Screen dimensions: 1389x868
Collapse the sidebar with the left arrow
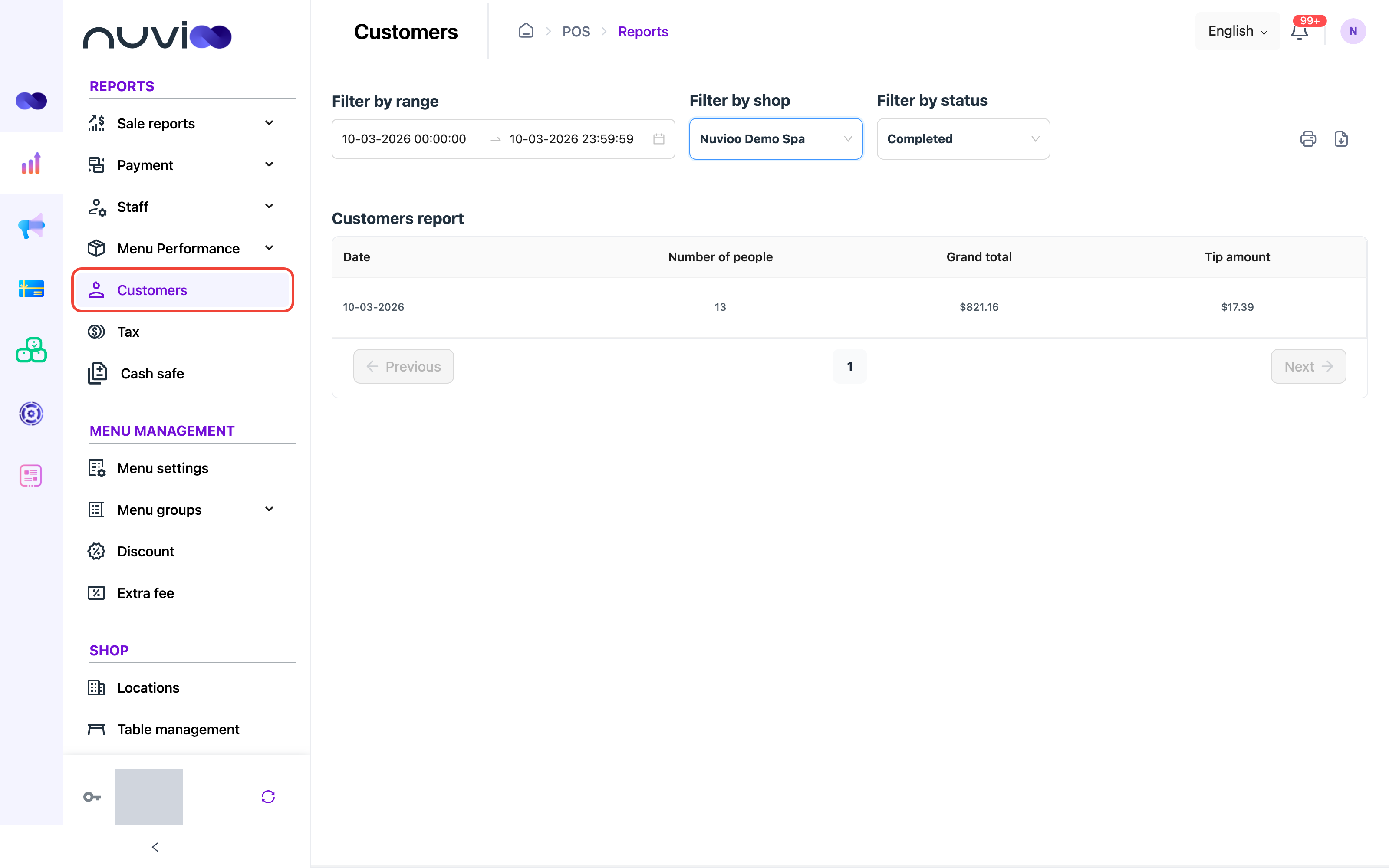pos(155,847)
